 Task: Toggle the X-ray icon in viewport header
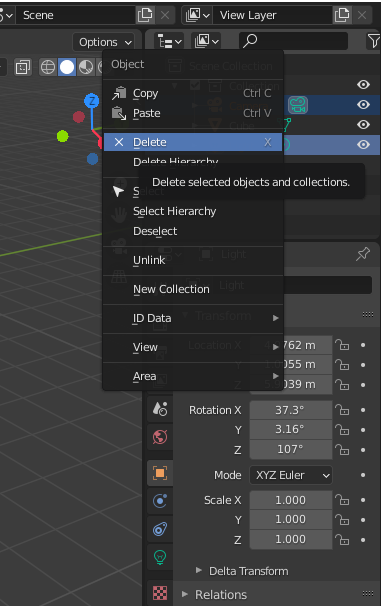coord(23,67)
